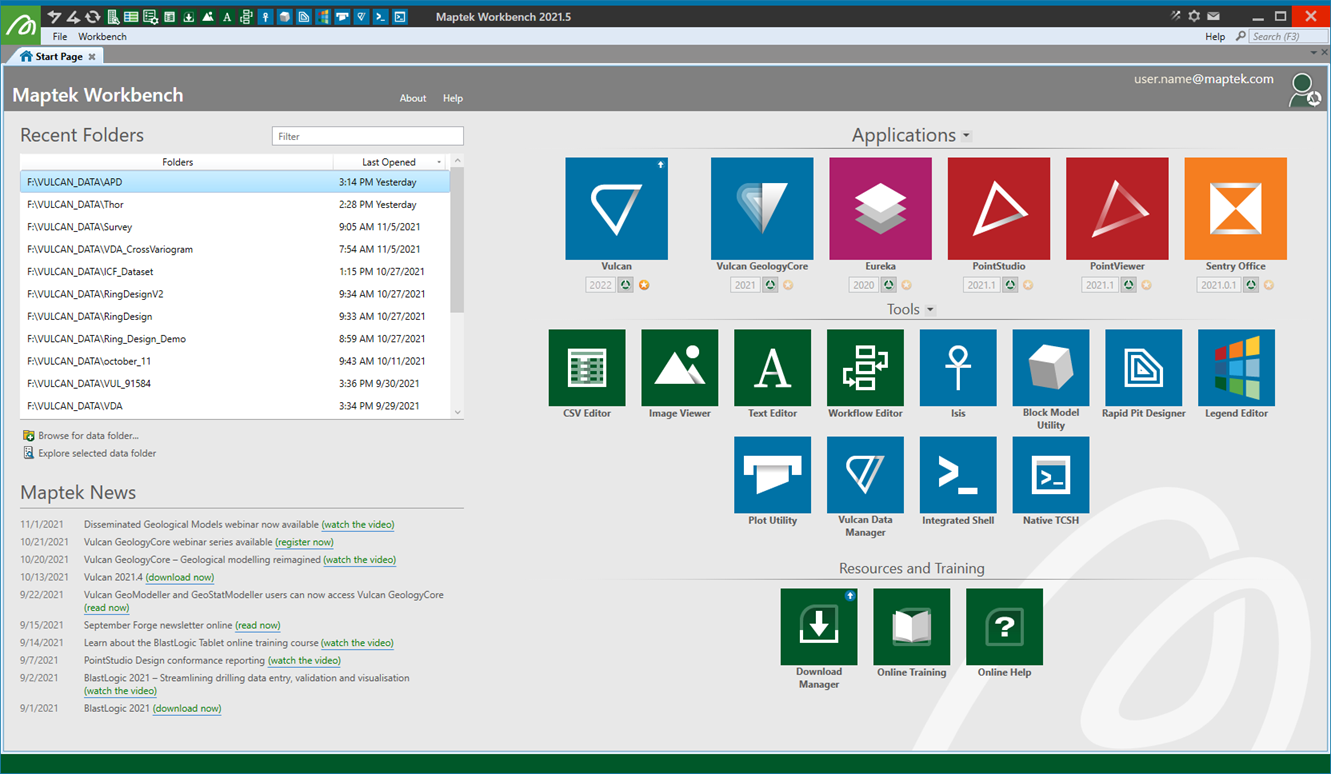Launch the Vulcan application tile
This screenshot has width=1331, height=774.
616,208
